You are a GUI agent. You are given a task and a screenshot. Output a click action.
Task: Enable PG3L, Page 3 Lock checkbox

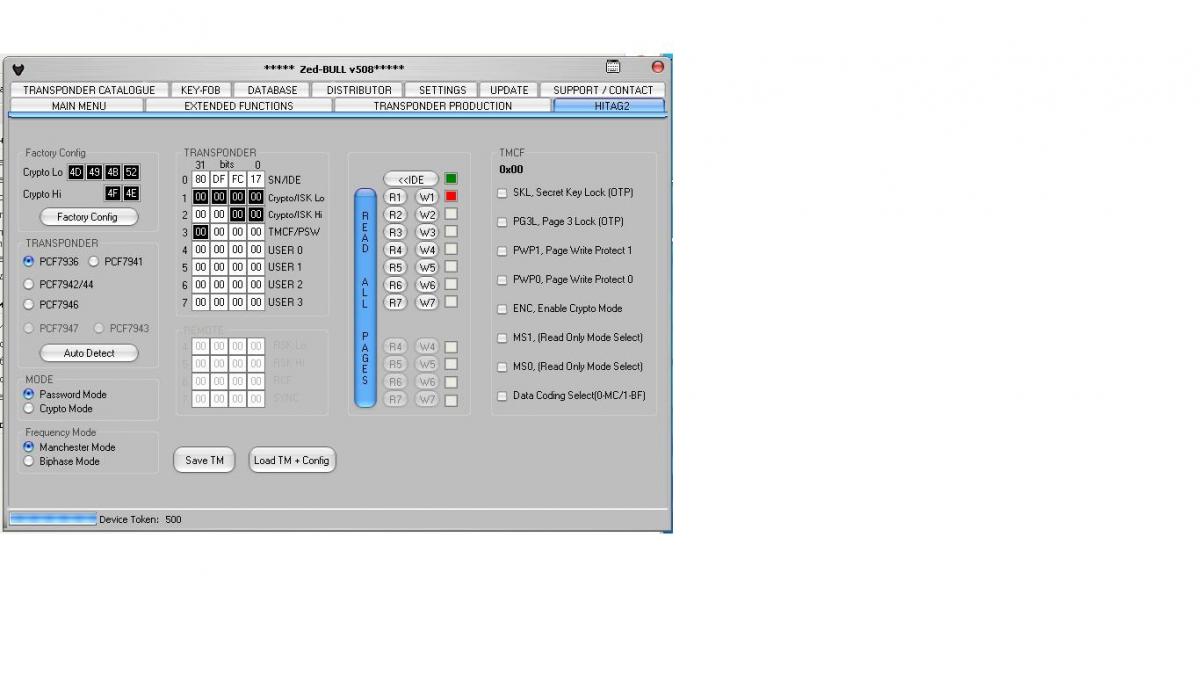coord(502,222)
